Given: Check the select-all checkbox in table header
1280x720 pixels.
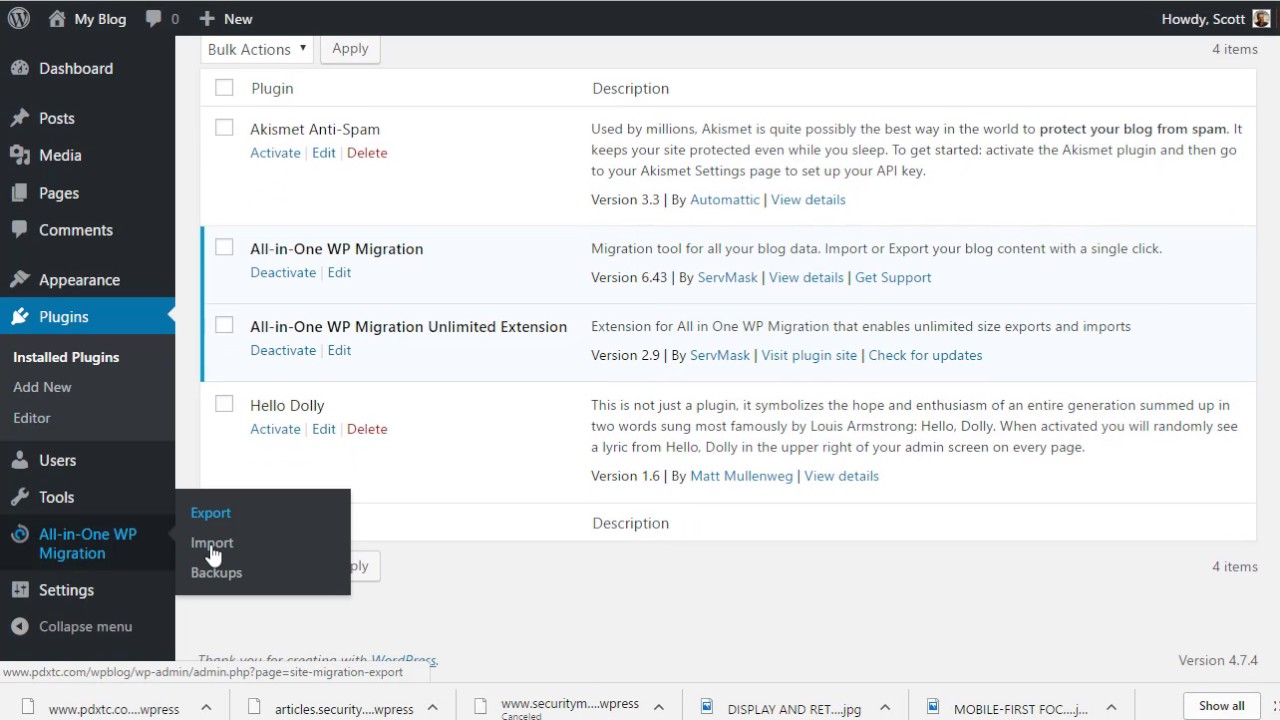Looking at the screenshot, I should click(224, 88).
